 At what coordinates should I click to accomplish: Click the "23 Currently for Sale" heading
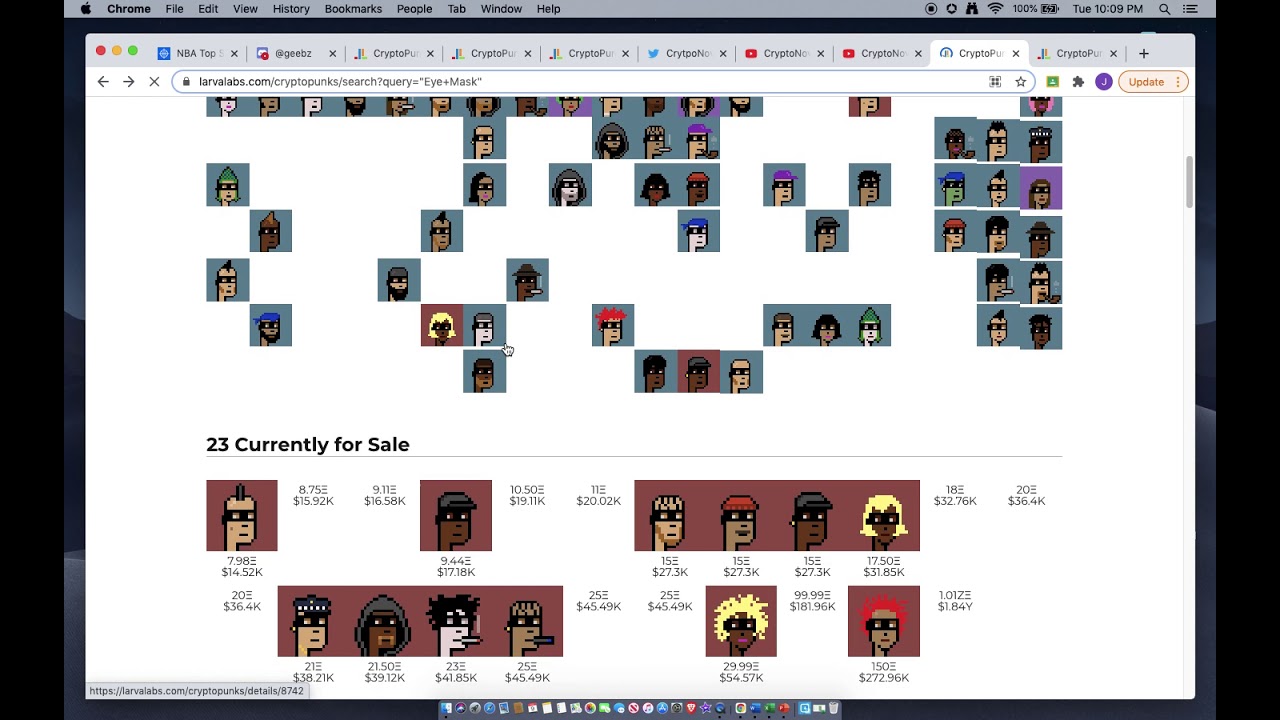(308, 445)
